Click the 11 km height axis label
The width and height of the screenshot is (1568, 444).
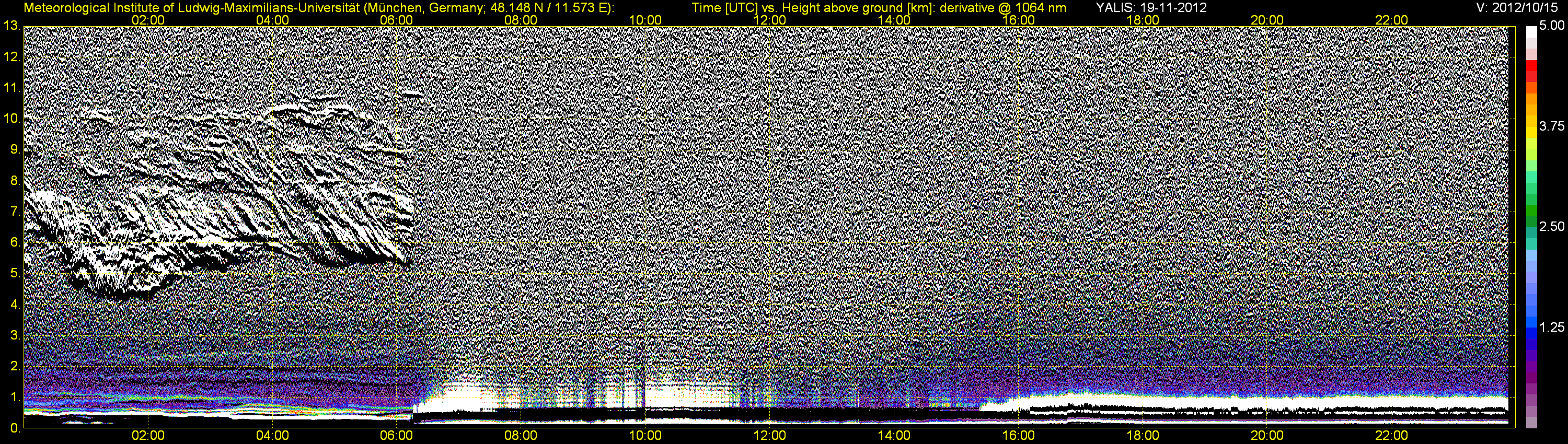(11, 88)
